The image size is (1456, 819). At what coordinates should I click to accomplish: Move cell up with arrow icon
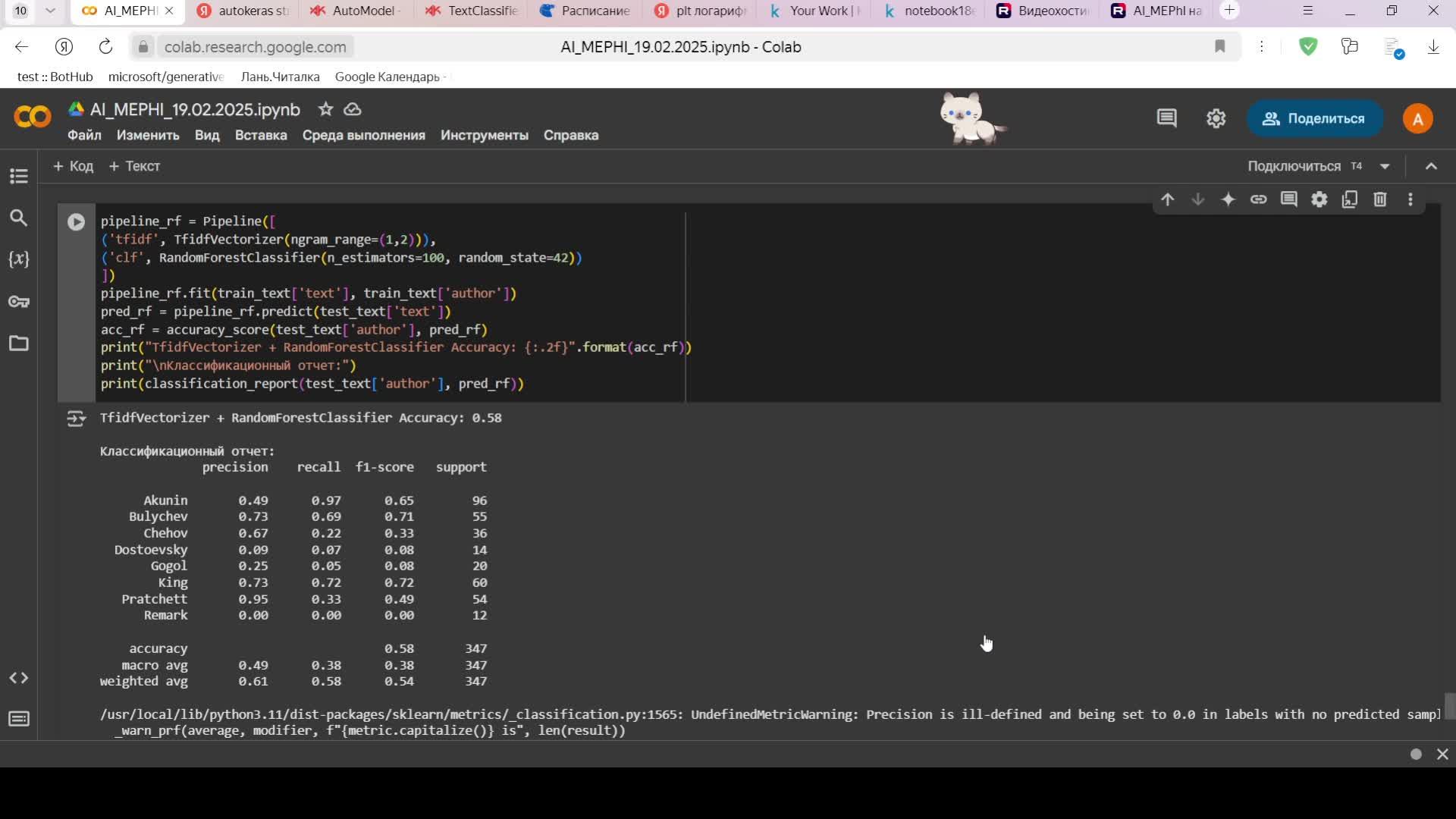coord(1168,199)
